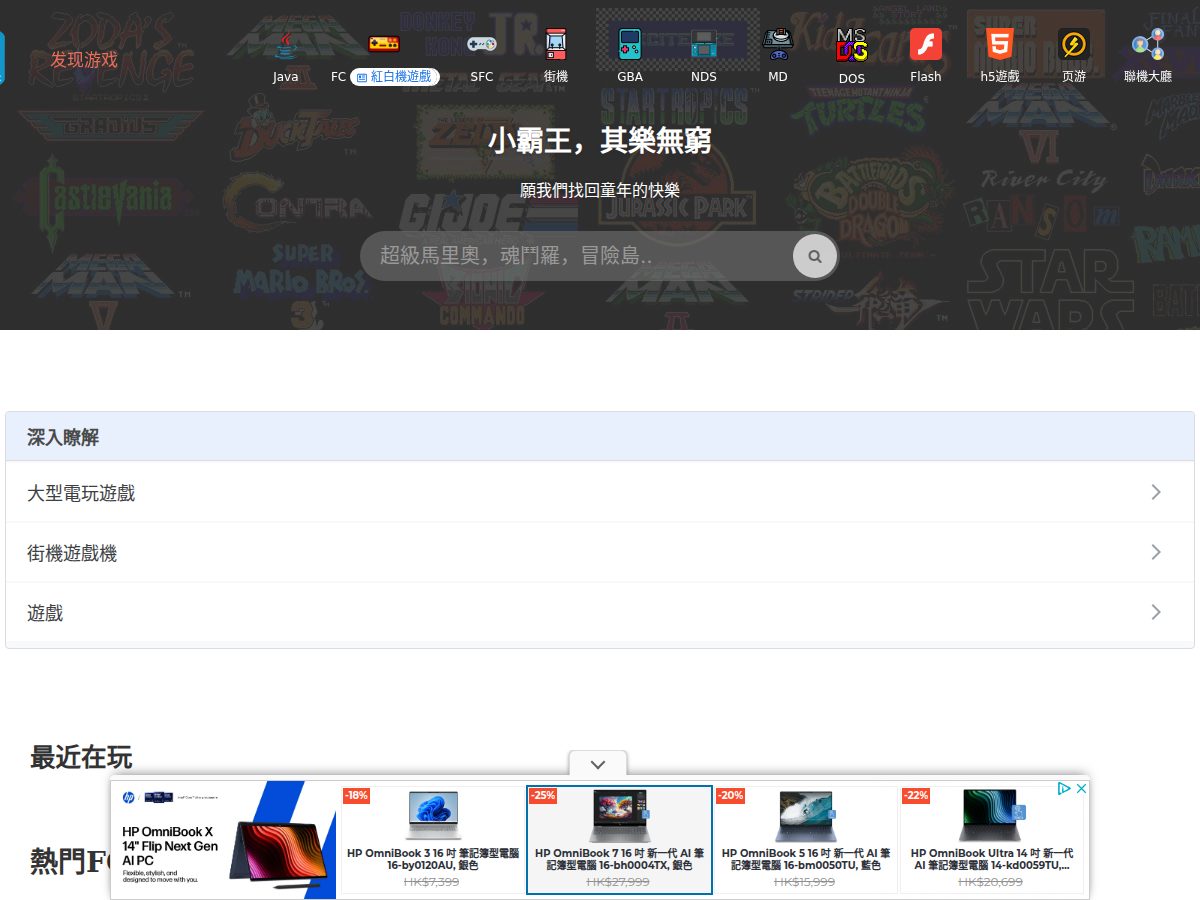Open the HP OmniBook Ultra 14 ad
The height and width of the screenshot is (900, 1200).
(x=992, y=840)
